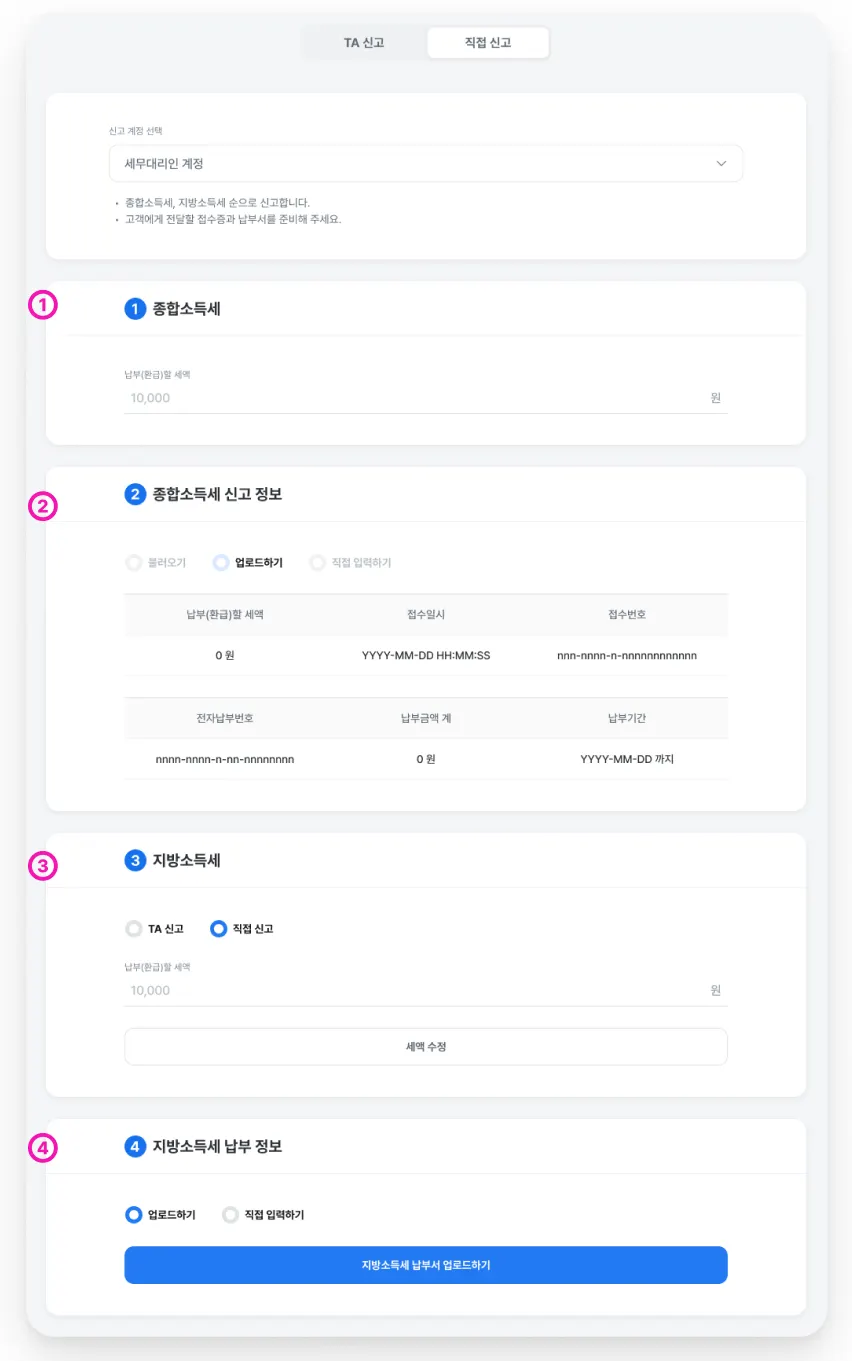Select the 직접 신고 tab
This screenshot has width=852, height=1361.
[x=488, y=43]
